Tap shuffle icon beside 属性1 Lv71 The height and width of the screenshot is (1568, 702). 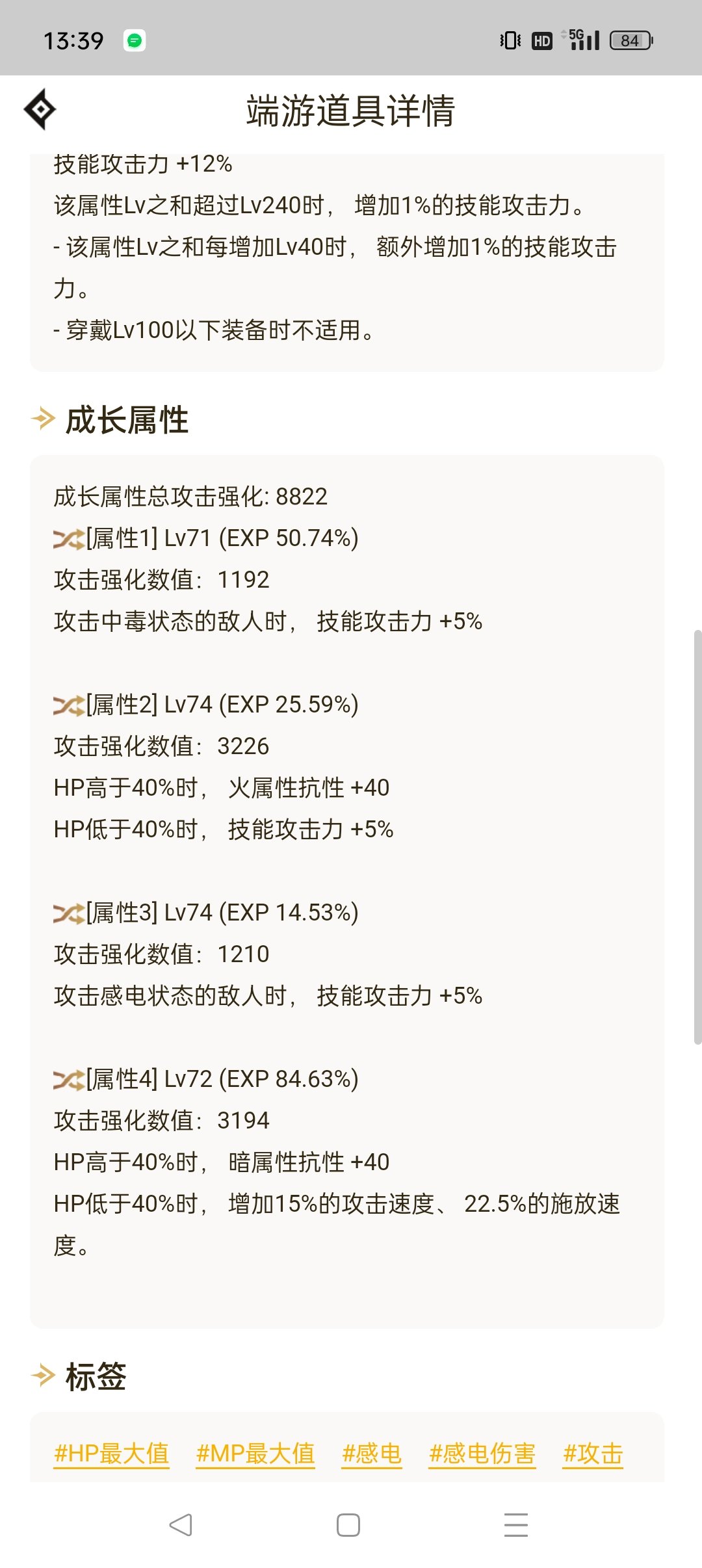click(x=69, y=539)
